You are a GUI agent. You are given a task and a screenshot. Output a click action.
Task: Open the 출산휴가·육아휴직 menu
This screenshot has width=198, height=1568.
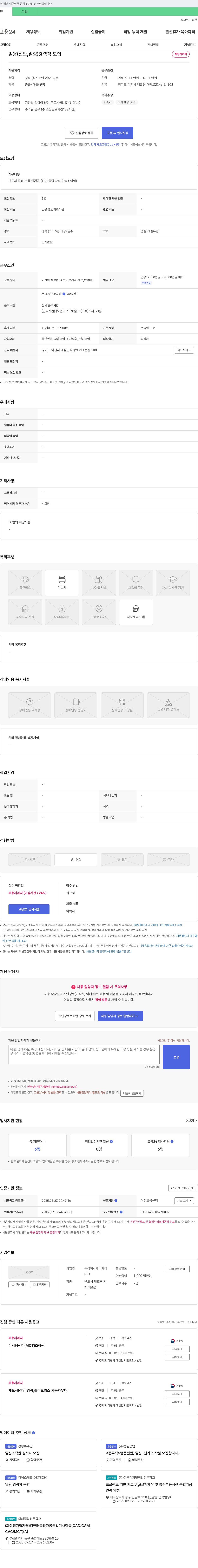(x=180, y=32)
